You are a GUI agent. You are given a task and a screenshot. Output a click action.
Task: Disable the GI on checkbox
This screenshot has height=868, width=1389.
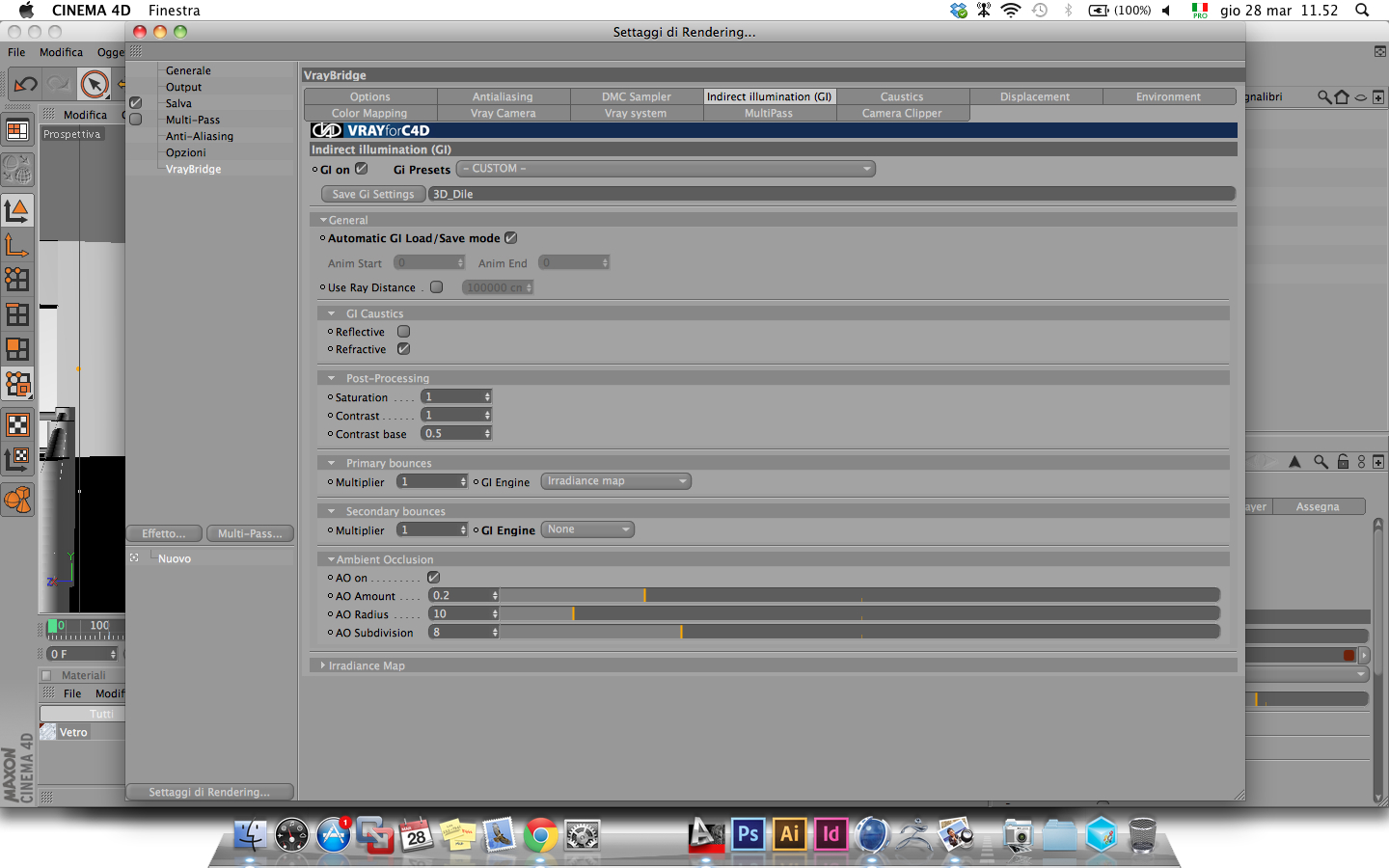click(x=362, y=169)
